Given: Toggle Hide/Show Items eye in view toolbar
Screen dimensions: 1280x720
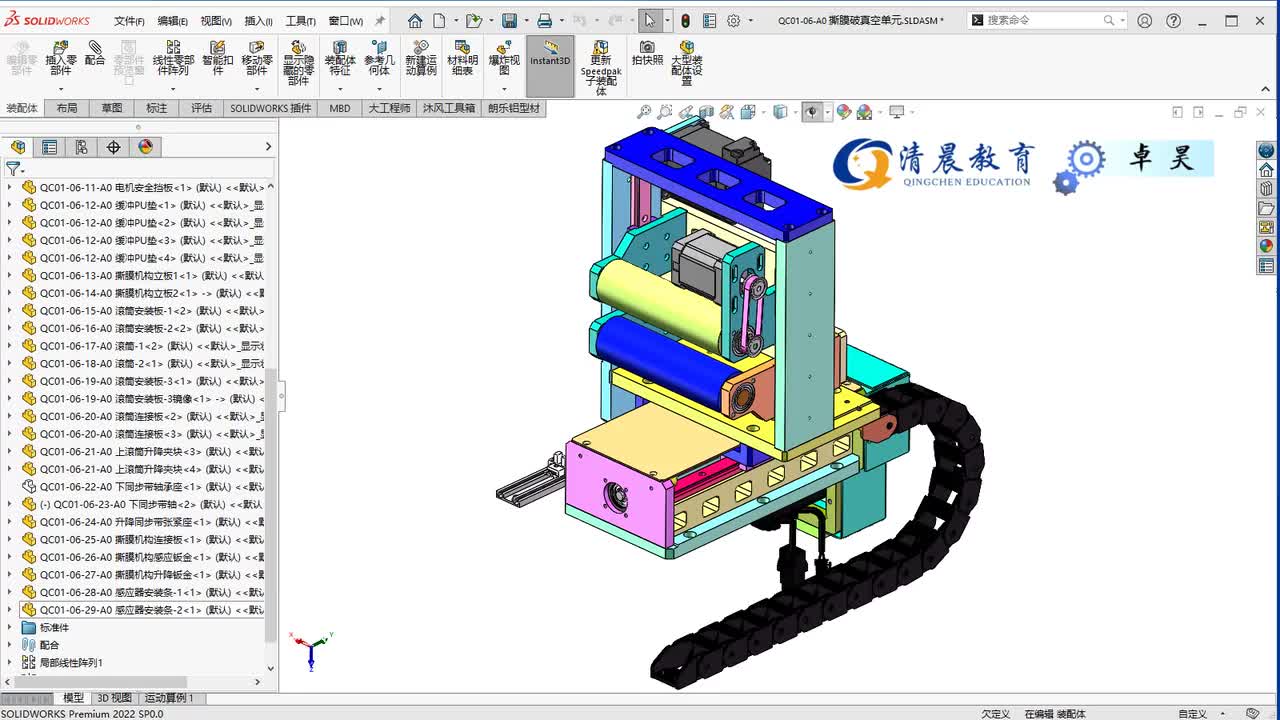Looking at the screenshot, I should click(811, 112).
